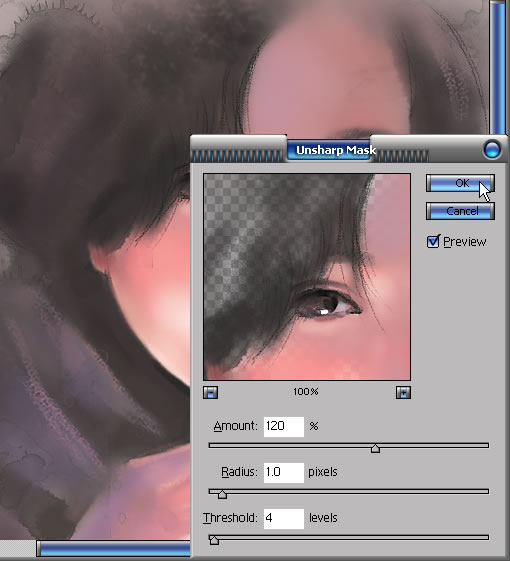510x561 pixels.
Task: Click the Threshold levels input field
Action: click(284, 518)
